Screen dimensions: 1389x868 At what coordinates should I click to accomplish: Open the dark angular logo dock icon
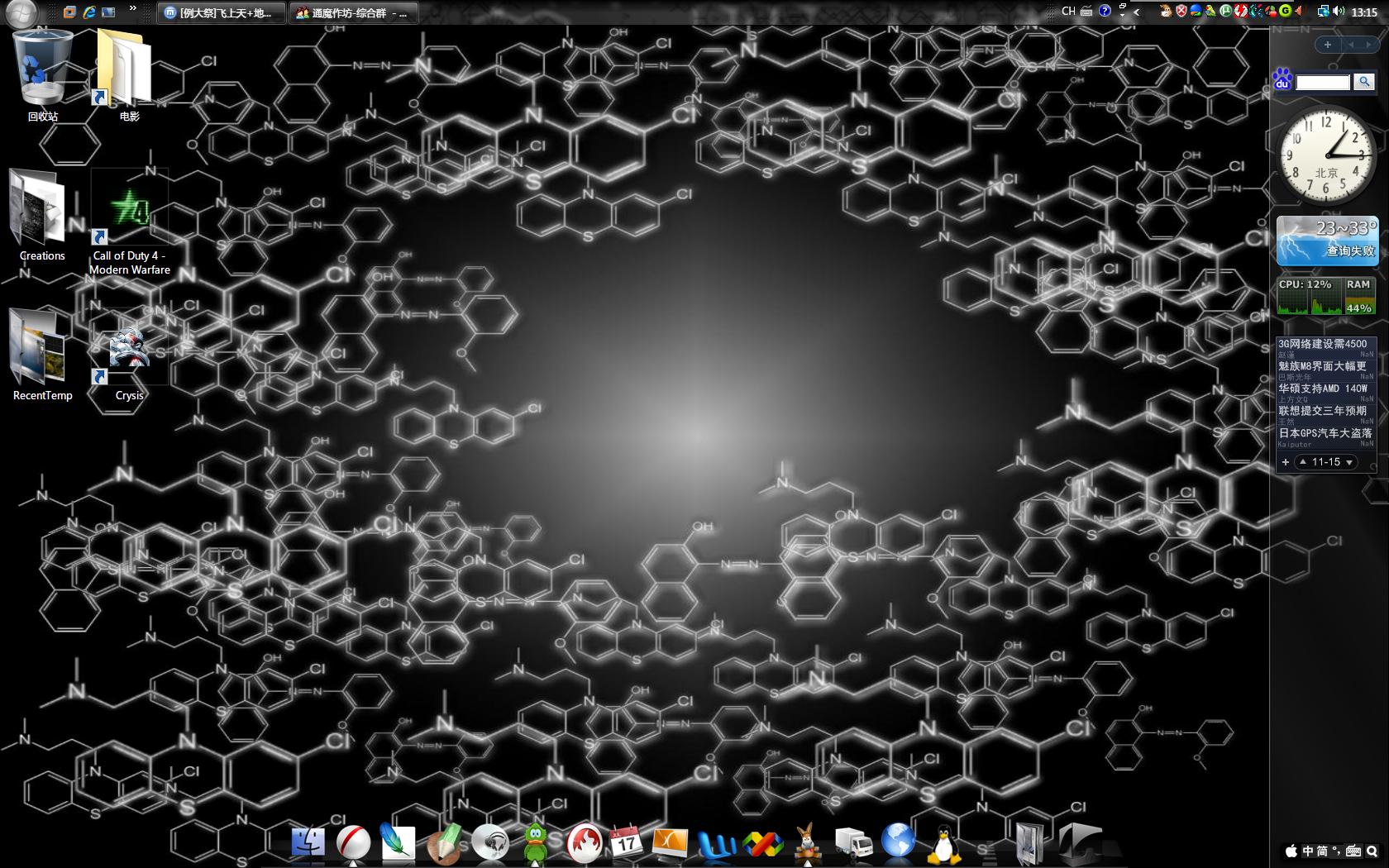1080,842
